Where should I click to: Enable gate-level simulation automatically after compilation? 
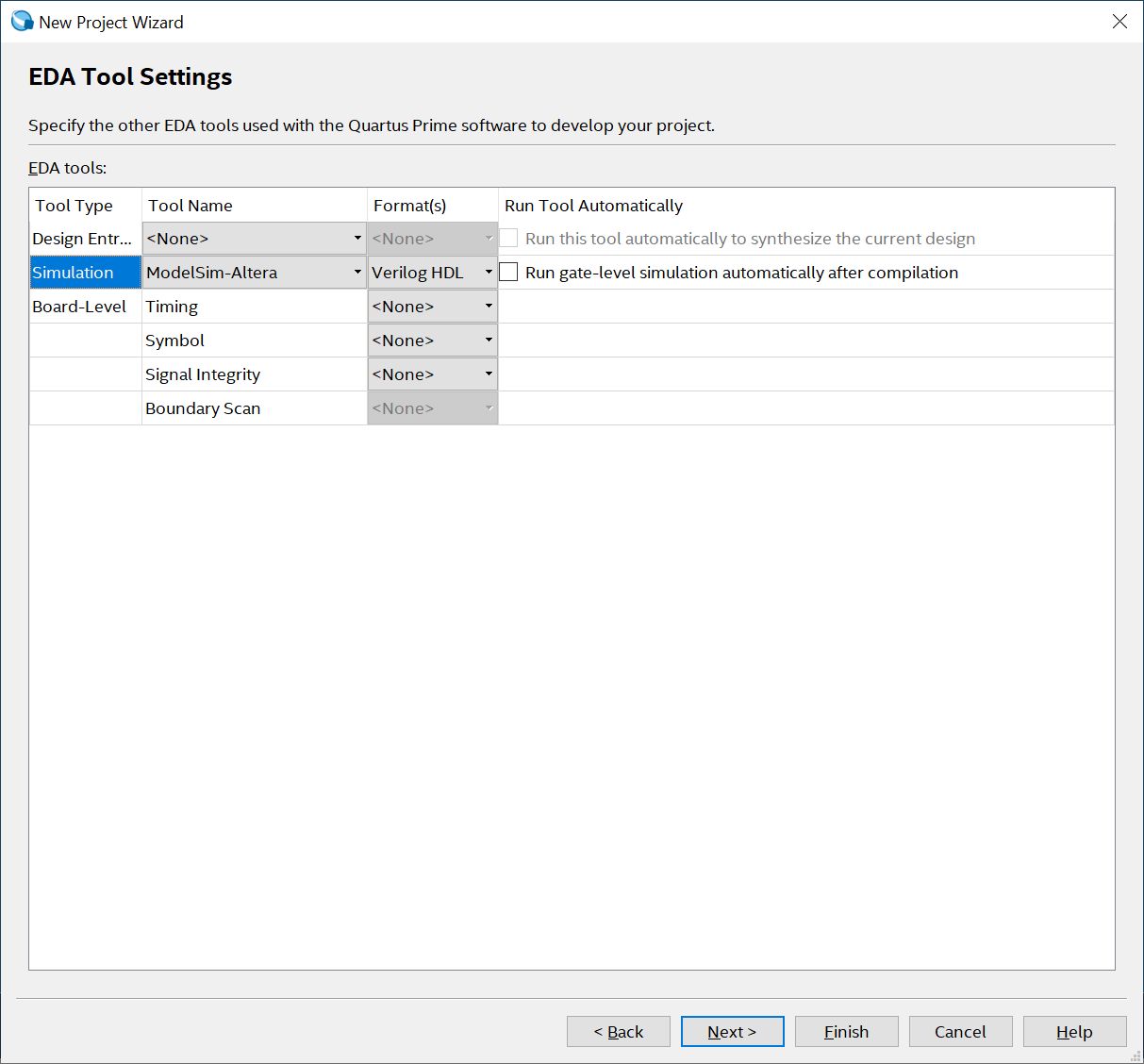coord(509,273)
